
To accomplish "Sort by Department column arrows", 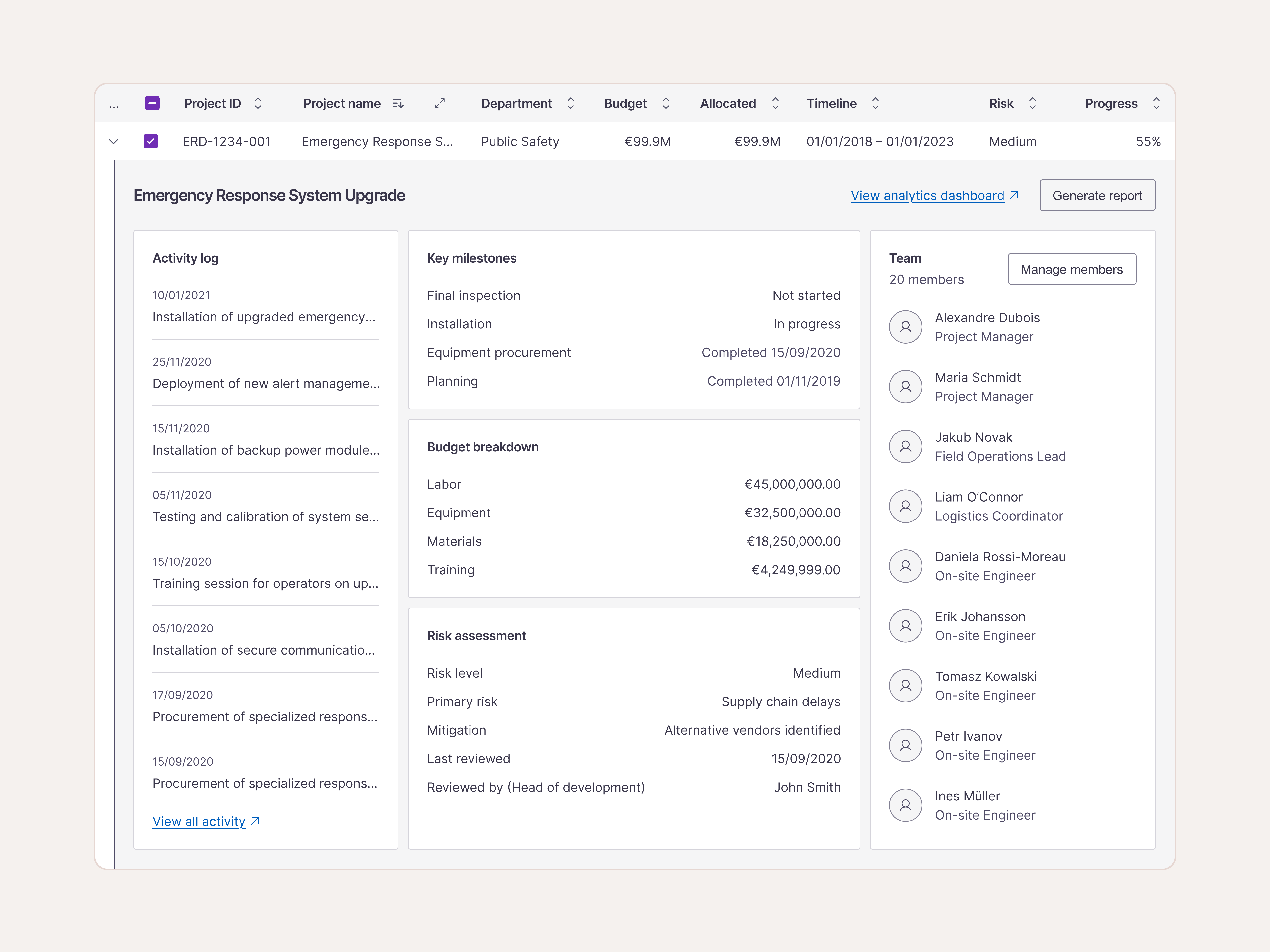I will click(x=571, y=103).
